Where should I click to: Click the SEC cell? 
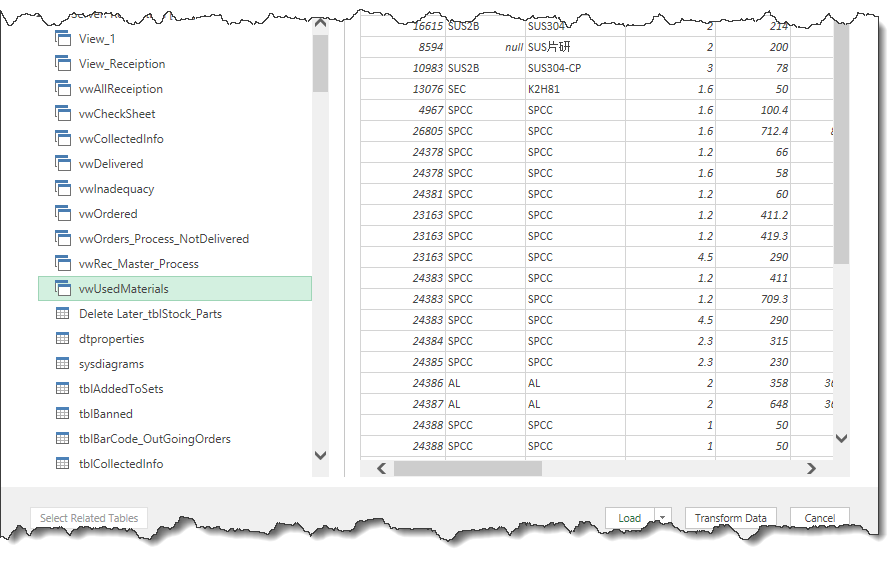[x=485, y=89]
